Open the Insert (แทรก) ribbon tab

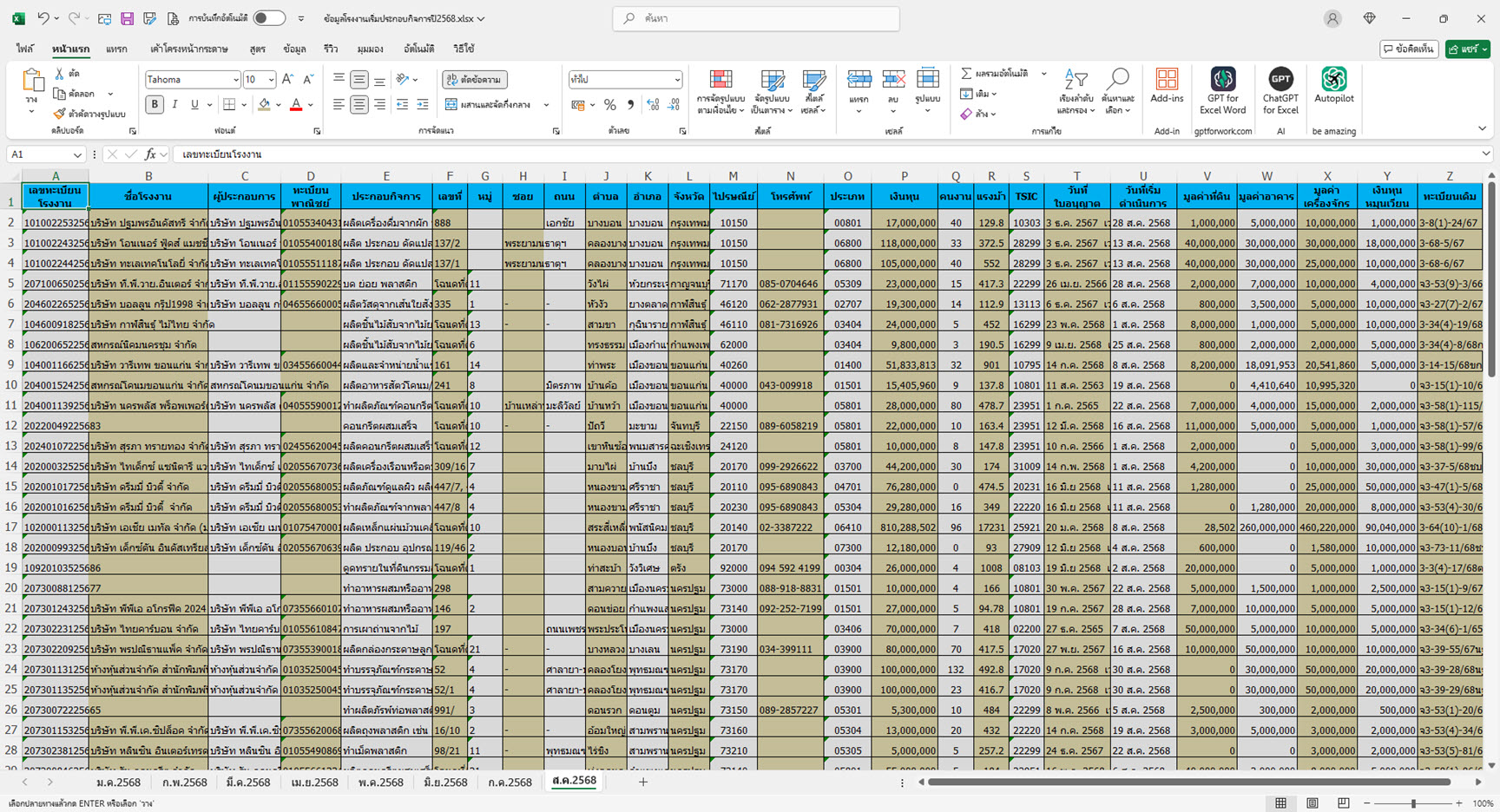coord(116,49)
